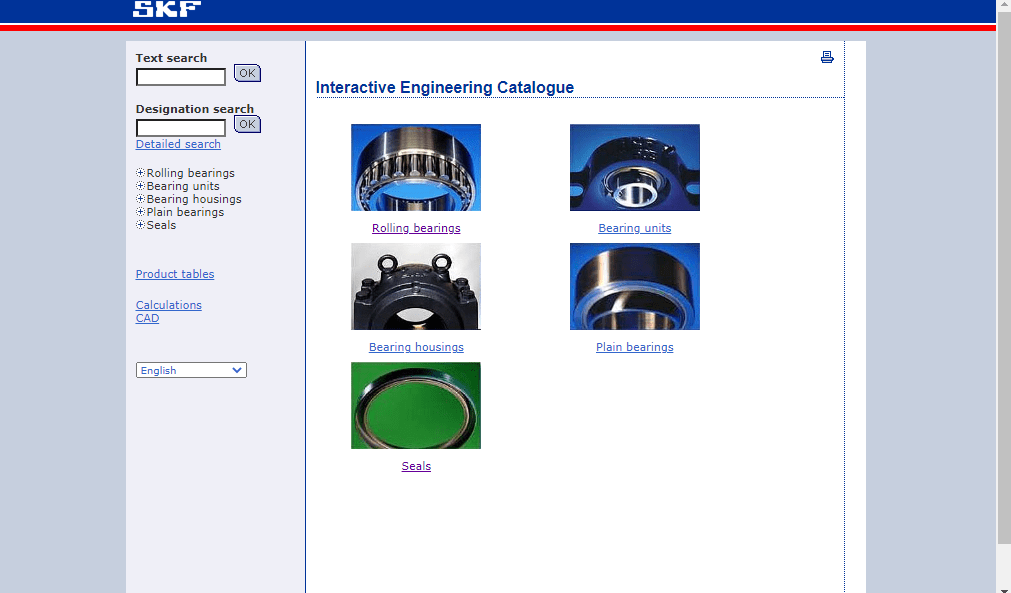The width and height of the screenshot is (1011, 593).
Task: Click the SKF logo
Action: click(x=166, y=9)
